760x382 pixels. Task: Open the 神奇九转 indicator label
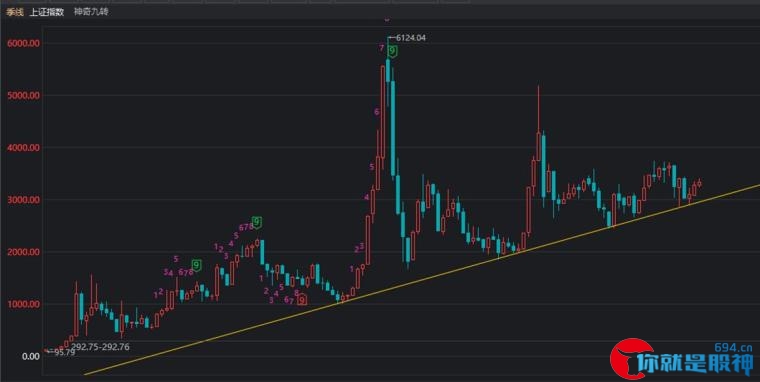coord(91,12)
